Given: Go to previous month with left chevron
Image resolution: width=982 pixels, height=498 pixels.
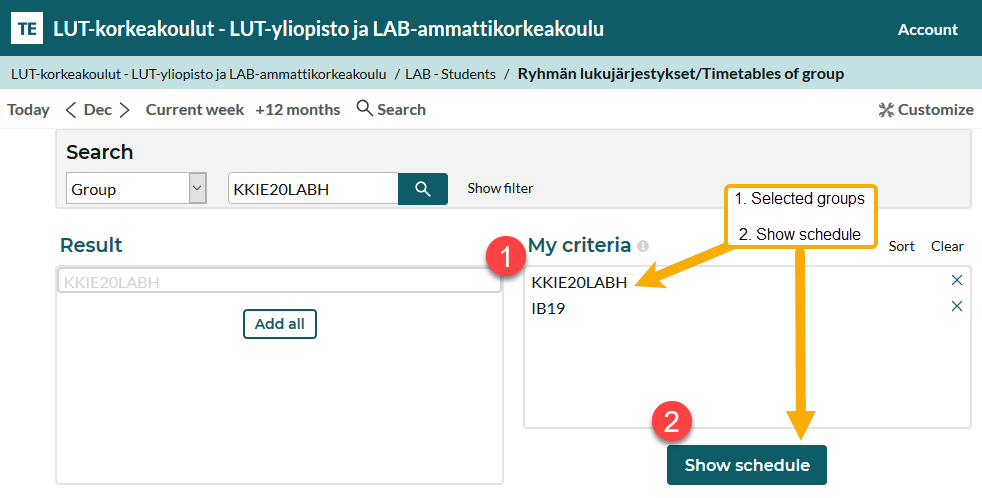Looking at the screenshot, I should 71,110.
